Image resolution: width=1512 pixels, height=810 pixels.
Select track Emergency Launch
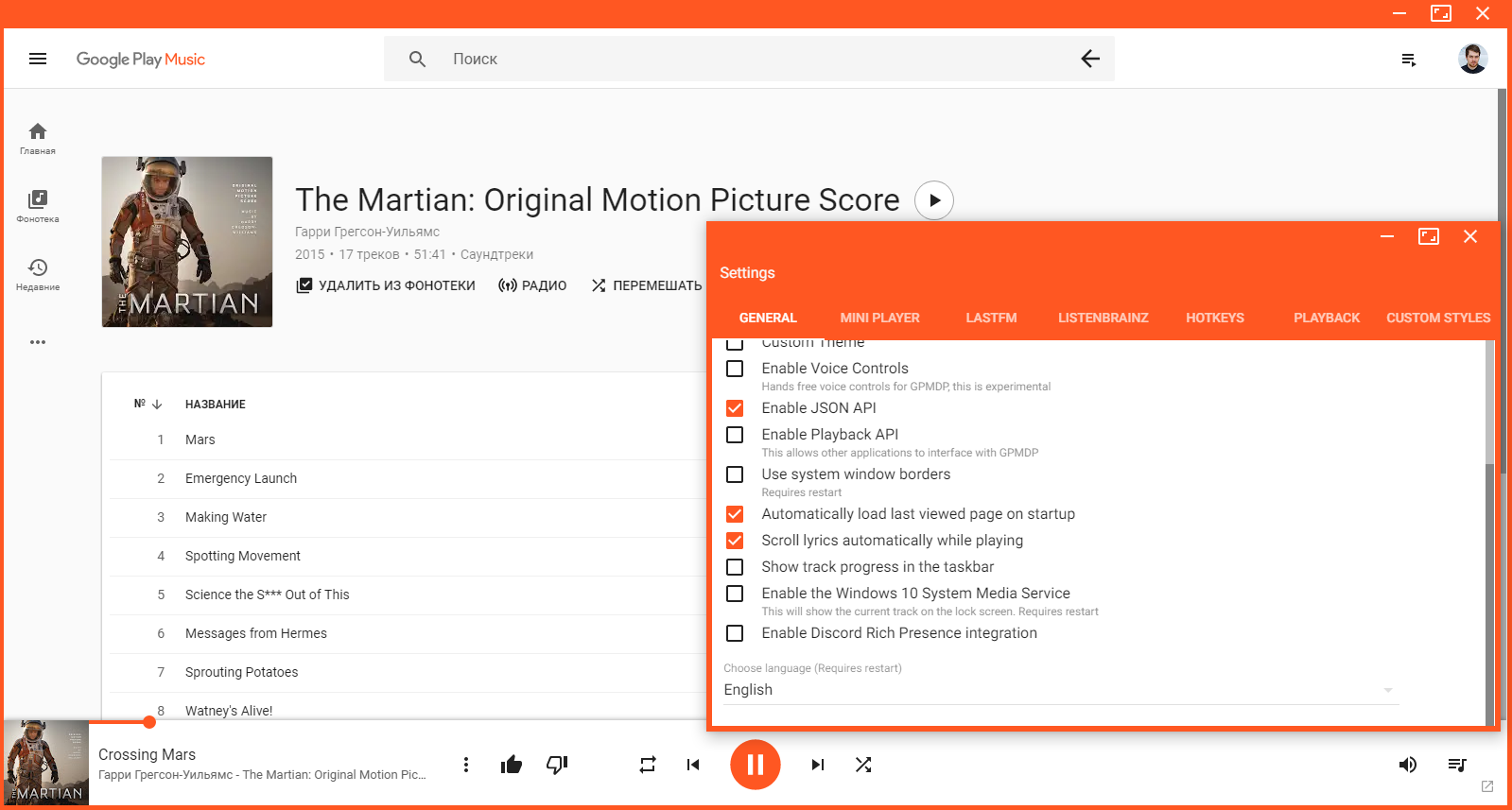point(241,478)
